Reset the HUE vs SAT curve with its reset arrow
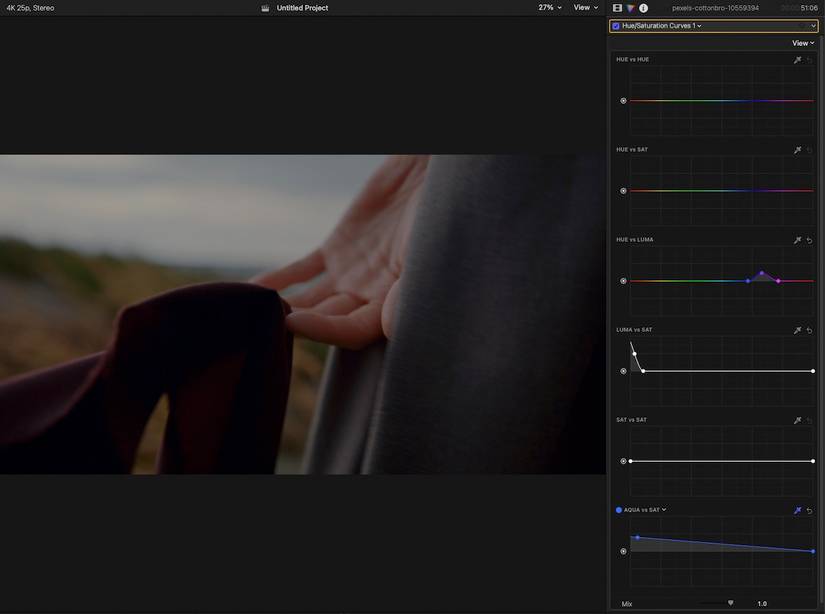The image size is (825, 614). pos(808,148)
